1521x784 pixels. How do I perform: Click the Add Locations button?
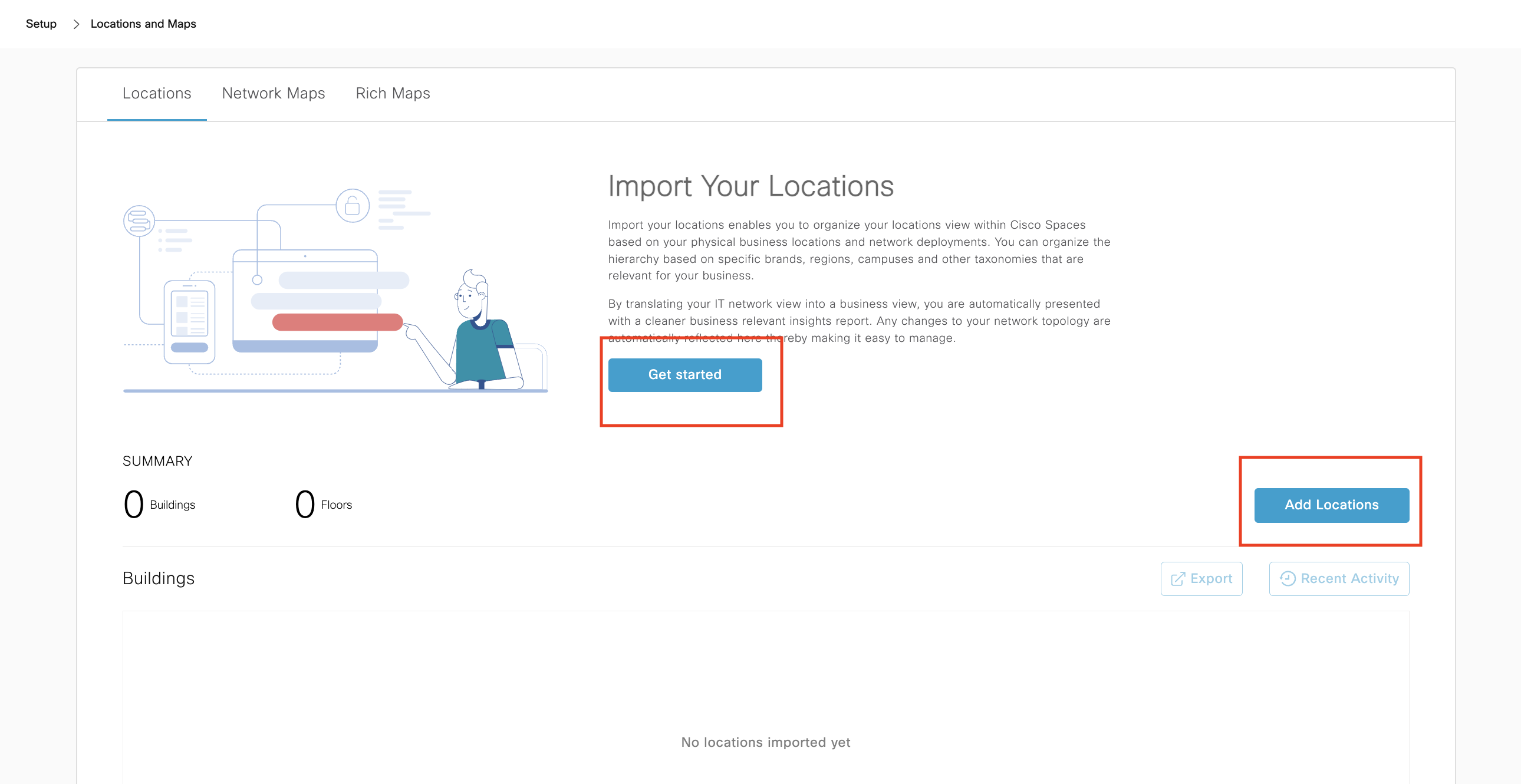pyautogui.click(x=1331, y=505)
